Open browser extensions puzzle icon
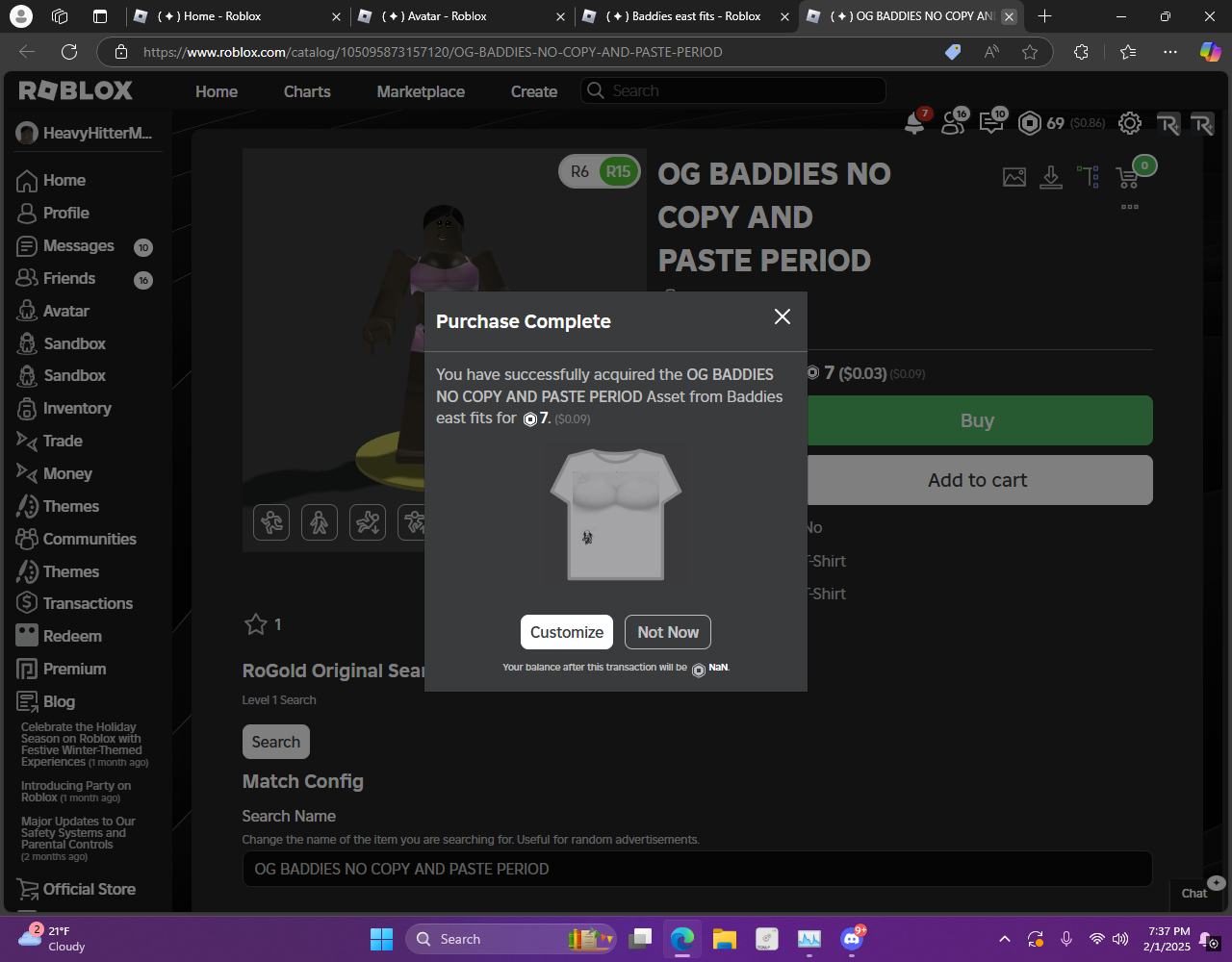1232x962 pixels. pos(1081,52)
